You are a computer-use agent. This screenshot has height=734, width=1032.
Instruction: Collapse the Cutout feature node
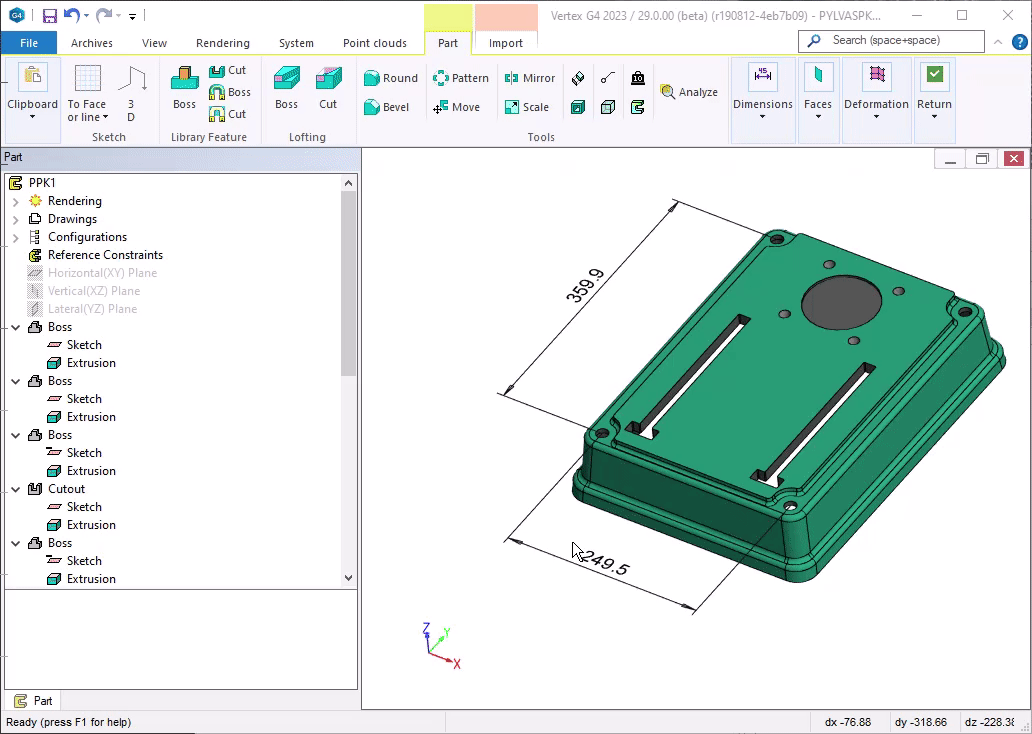[15, 489]
